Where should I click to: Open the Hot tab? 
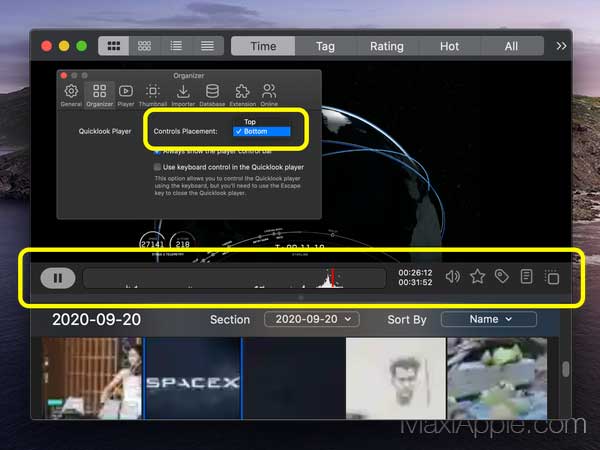pyautogui.click(x=449, y=46)
